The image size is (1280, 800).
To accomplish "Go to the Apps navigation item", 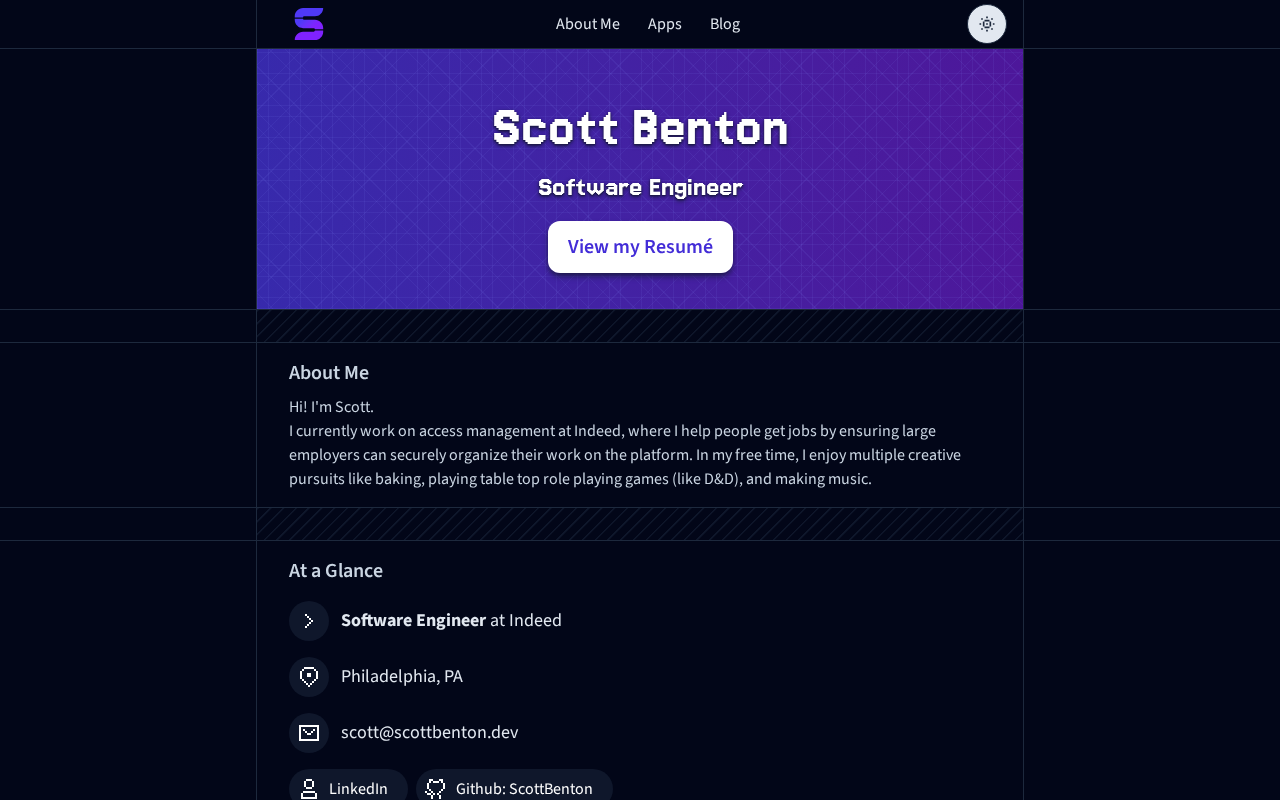I will tap(665, 24).
